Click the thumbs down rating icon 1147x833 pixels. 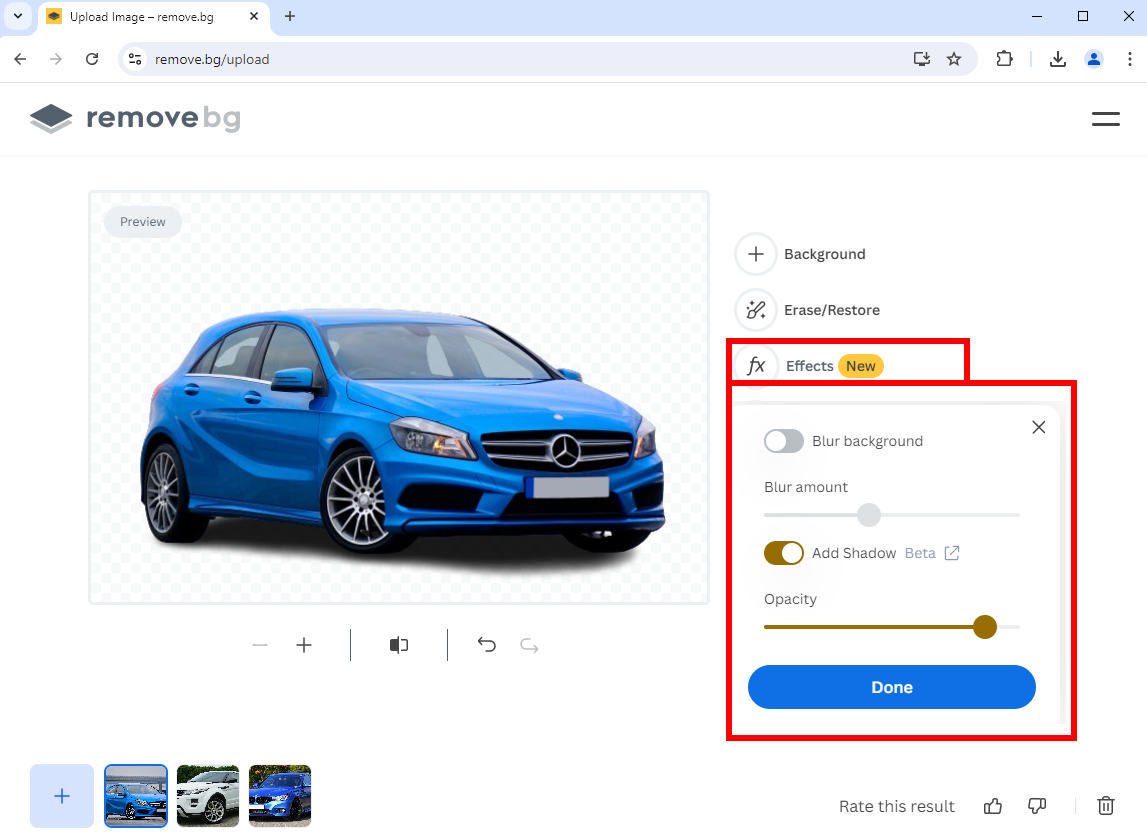1037,806
